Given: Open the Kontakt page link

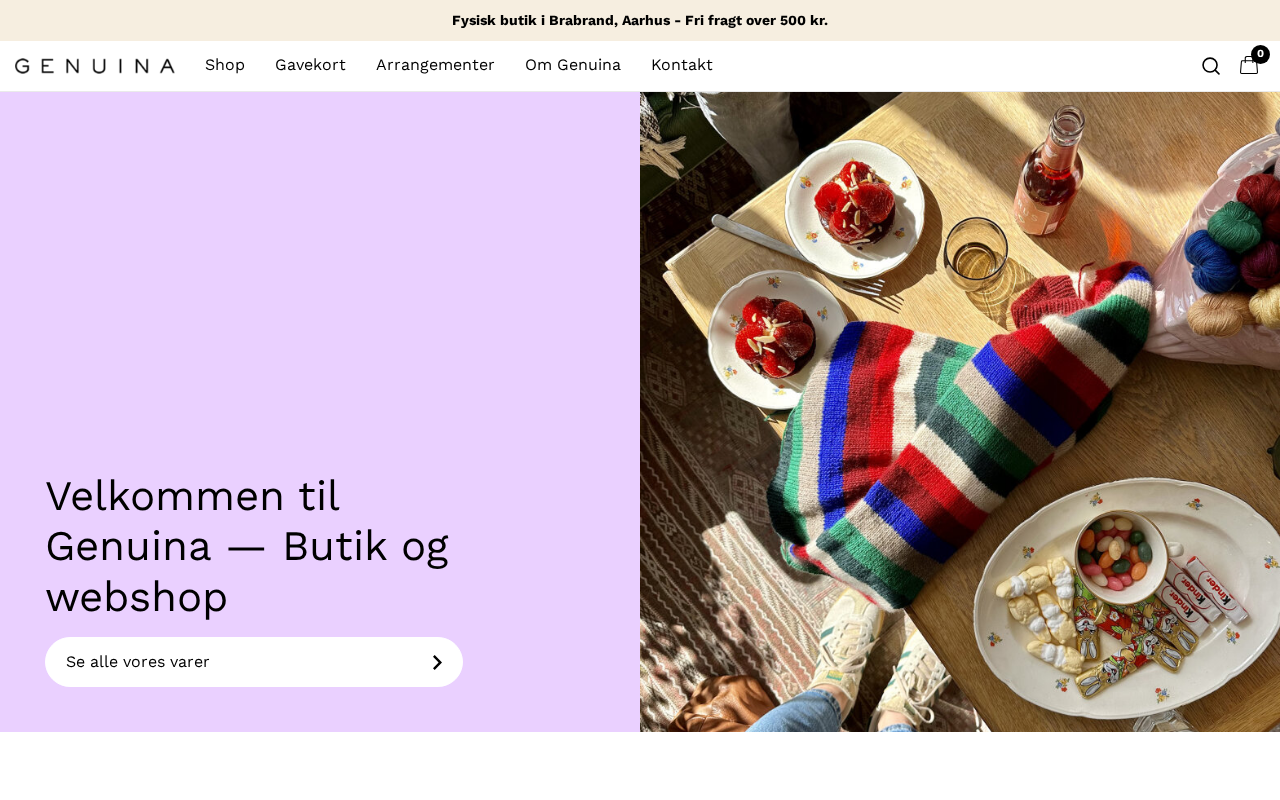Looking at the screenshot, I should tap(682, 65).
